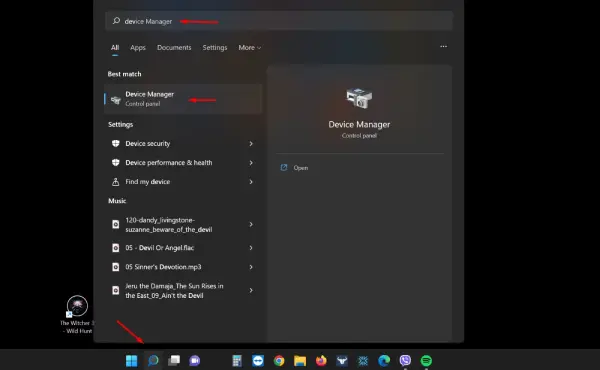The height and width of the screenshot is (370, 600).
Task: Click the taskbar Search magnifier icon
Action: (153, 360)
